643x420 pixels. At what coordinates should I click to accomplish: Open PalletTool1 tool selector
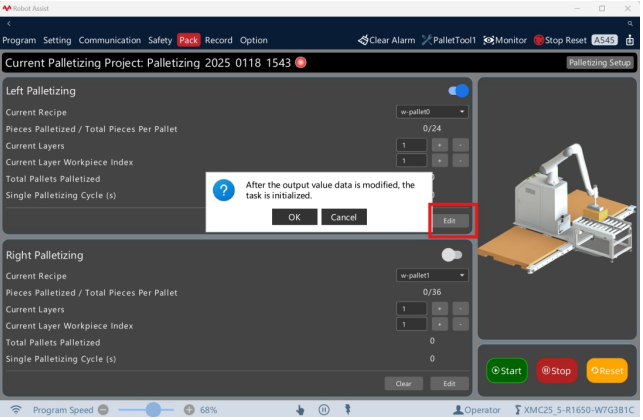[x=449, y=40]
